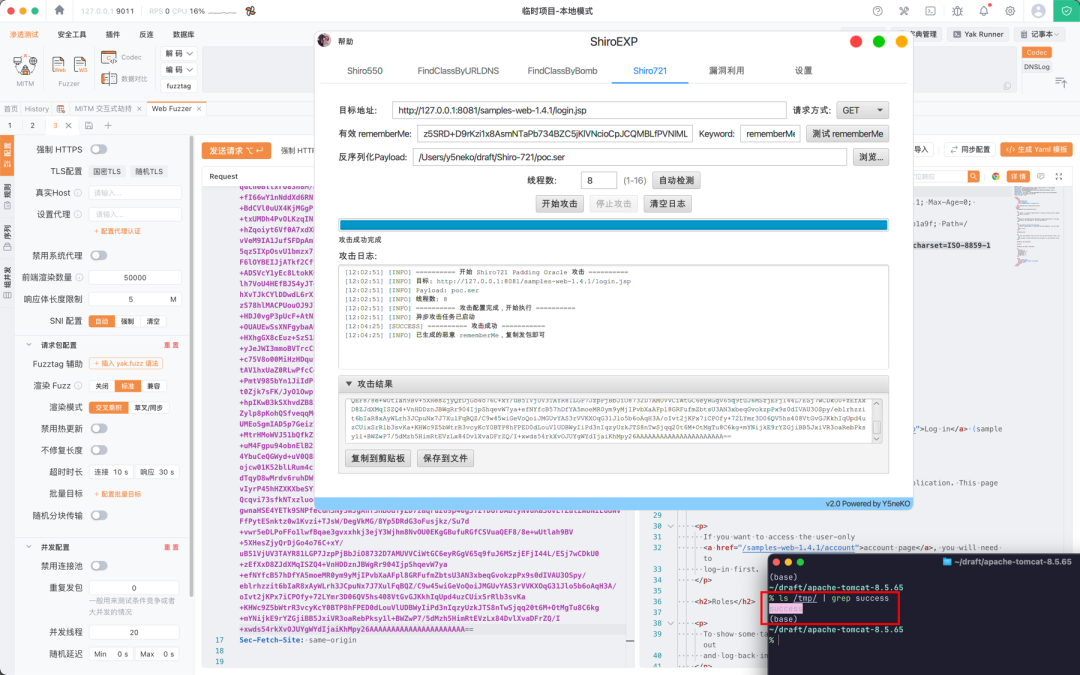Viewport: 1080px width, 675px height.
Task: Open the GET request method dropdown in ShiroEXP
Action: (862, 110)
